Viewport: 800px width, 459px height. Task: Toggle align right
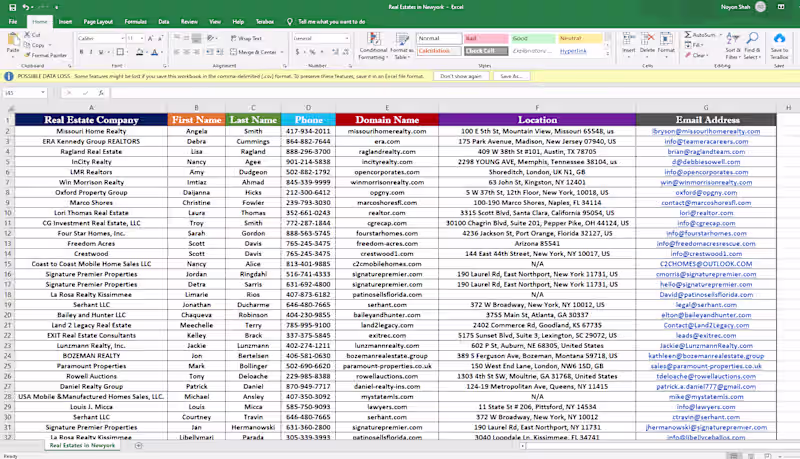coord(196,52)
